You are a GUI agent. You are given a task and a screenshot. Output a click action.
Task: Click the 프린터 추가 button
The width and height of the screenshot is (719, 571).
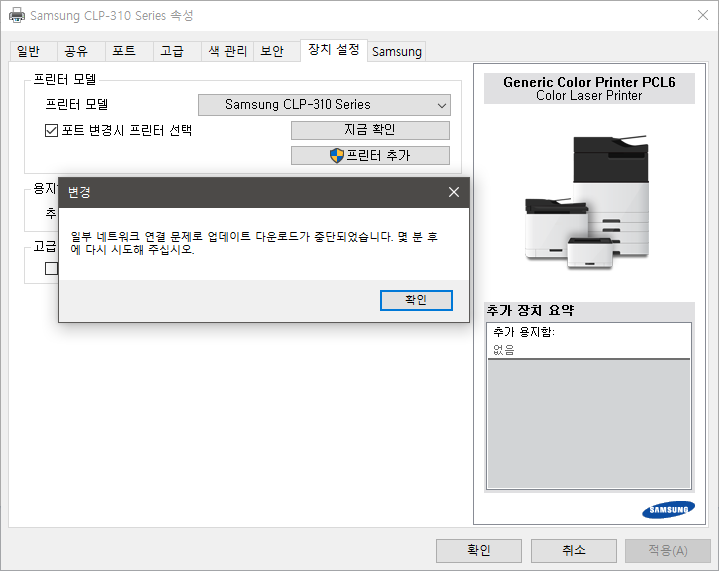370,155
